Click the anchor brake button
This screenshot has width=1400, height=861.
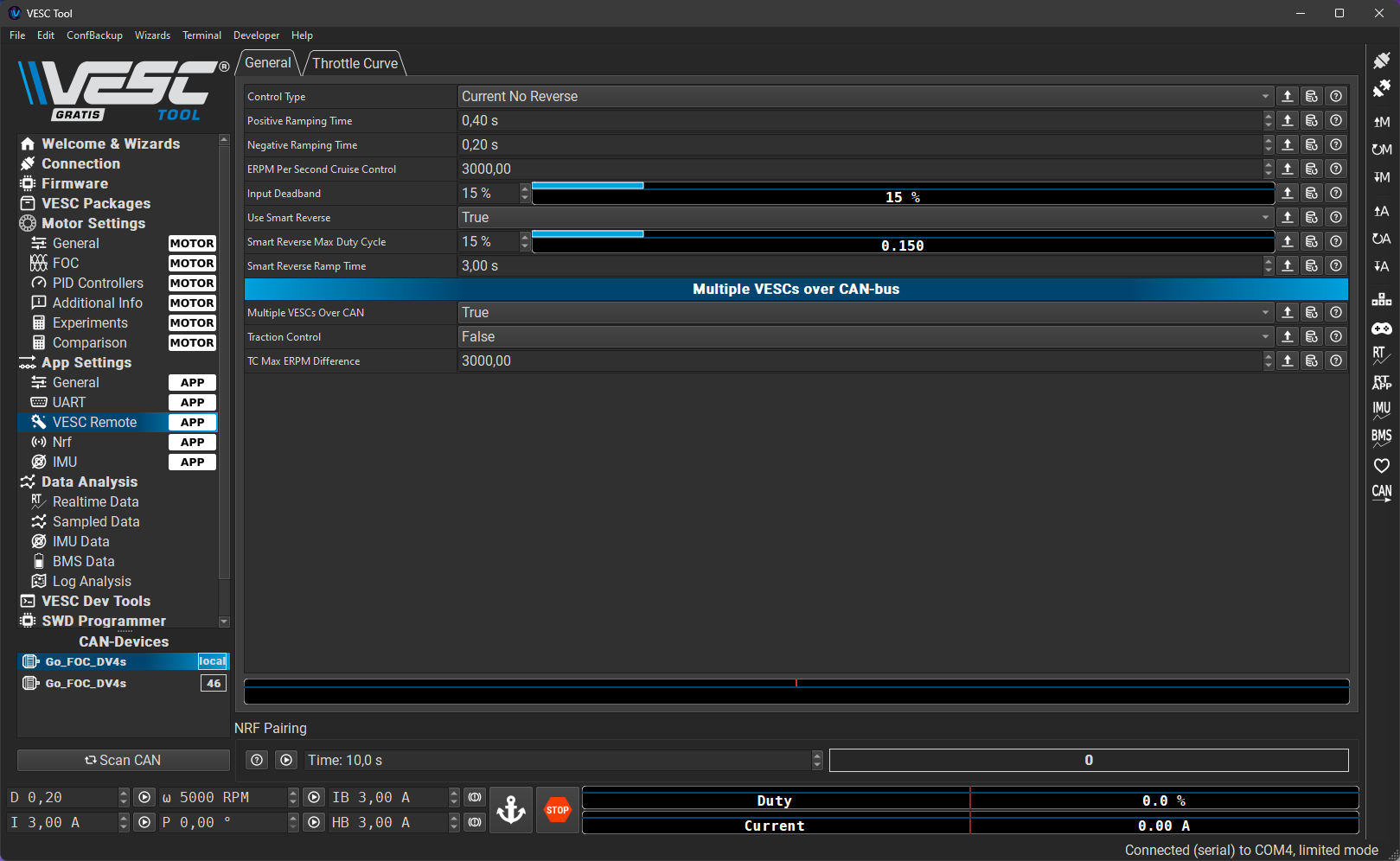[x=511, y=810]
